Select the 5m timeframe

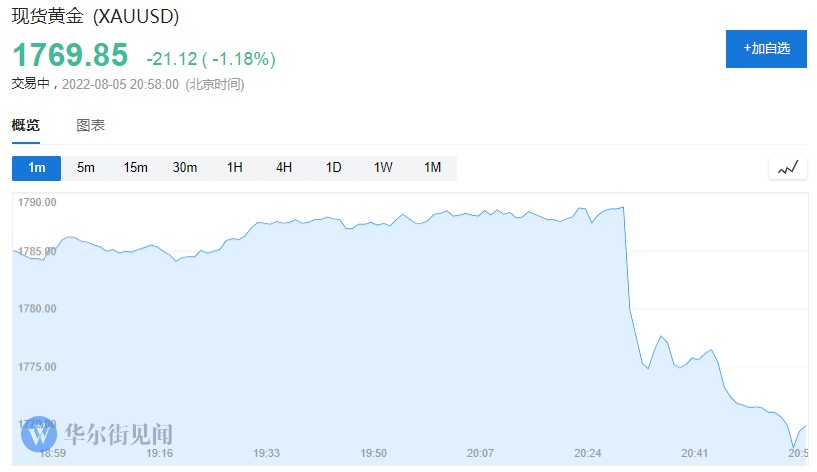[86, 168]
